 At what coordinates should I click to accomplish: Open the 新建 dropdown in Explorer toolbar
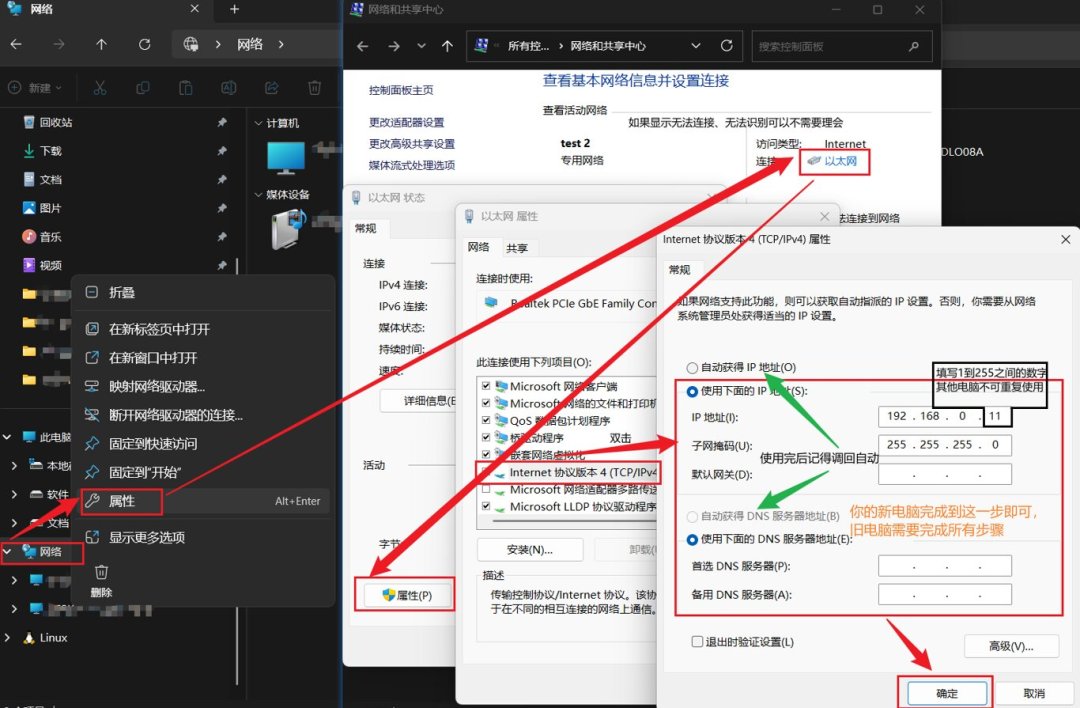coord(34,87)
